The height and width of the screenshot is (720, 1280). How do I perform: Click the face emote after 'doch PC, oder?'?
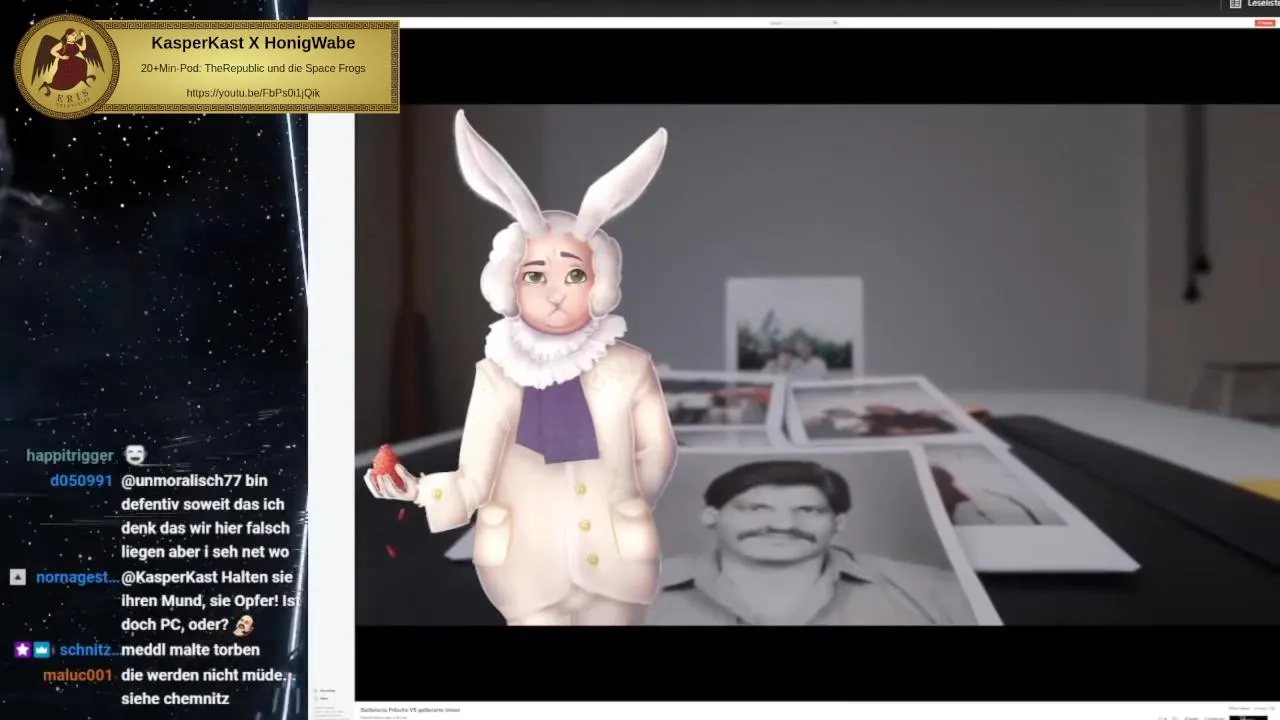(243, 625)
